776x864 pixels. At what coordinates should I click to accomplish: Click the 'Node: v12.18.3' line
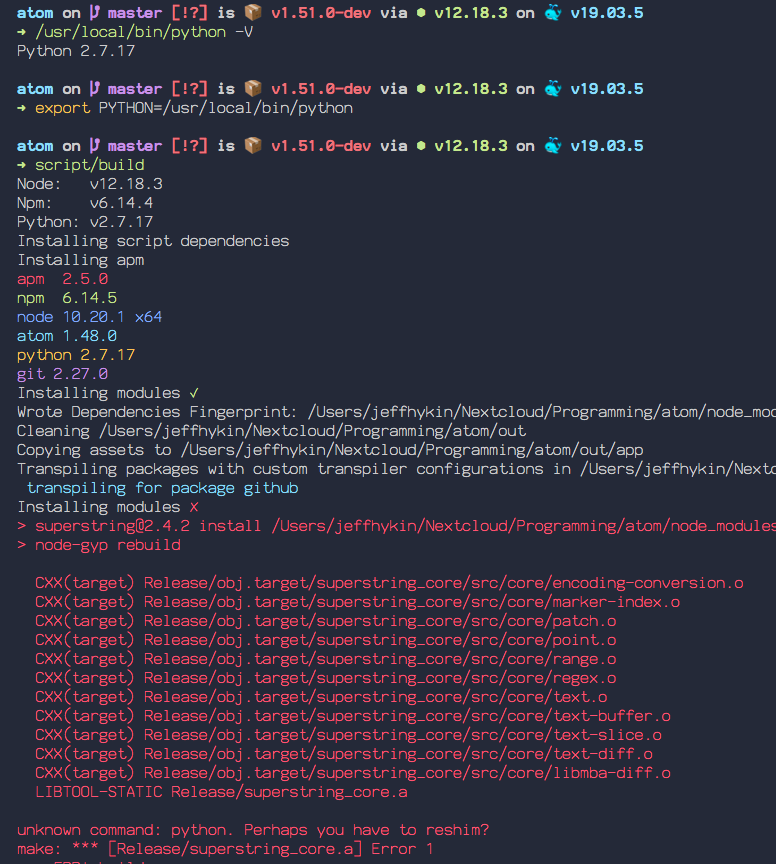tap(89, 184)
